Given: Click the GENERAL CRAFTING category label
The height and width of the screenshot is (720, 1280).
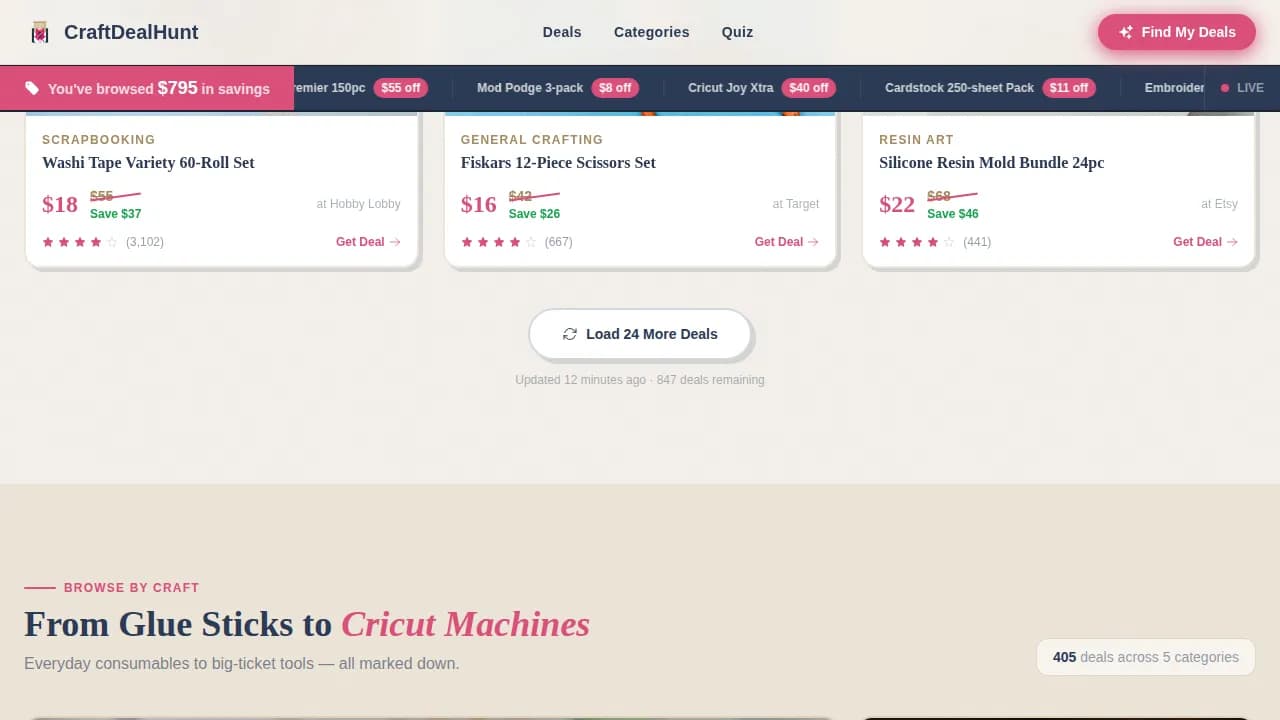Looking at the screenshot, I should (532, 140).
